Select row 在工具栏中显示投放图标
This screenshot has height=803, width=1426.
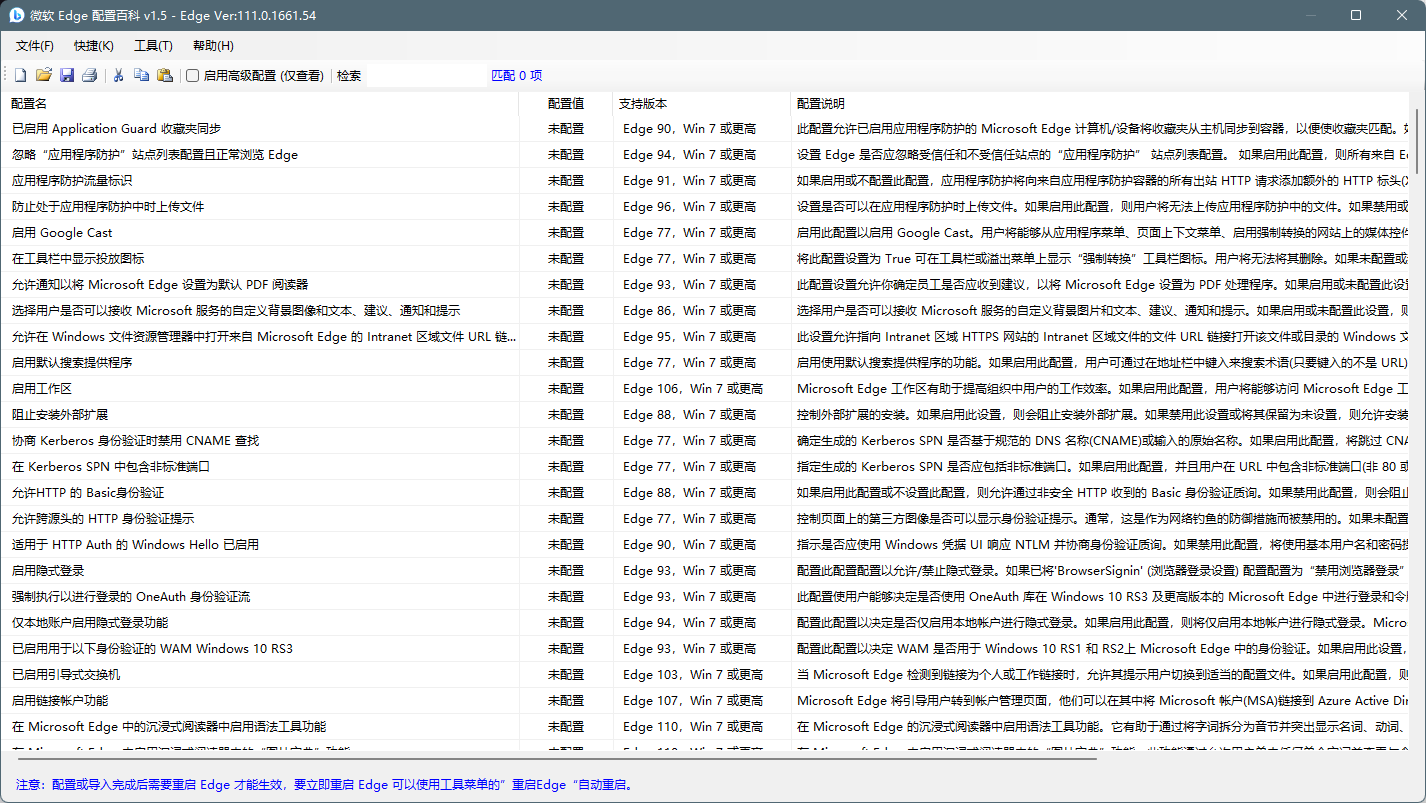707,258
